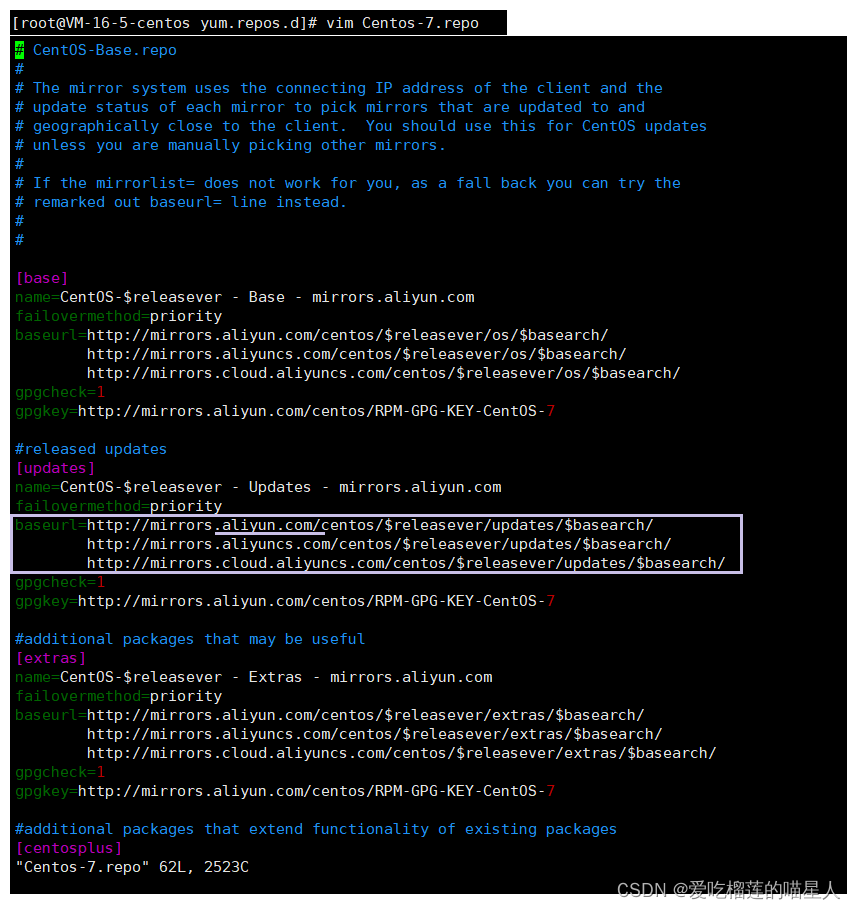Click the comment line starting 'If the mirrorlist= does not work'

348,183
